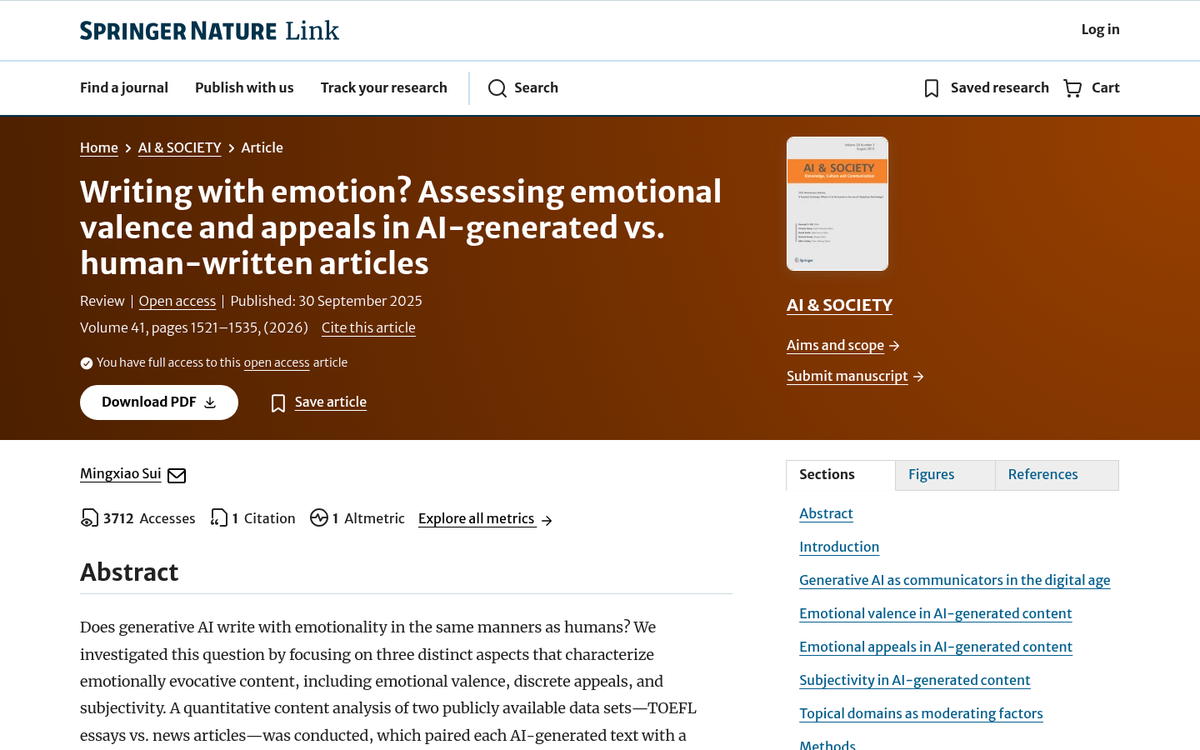The height and width of the screenshot is (750, 1200).
Task: Click the accesses download-count icon
Action: pos(88,518)
